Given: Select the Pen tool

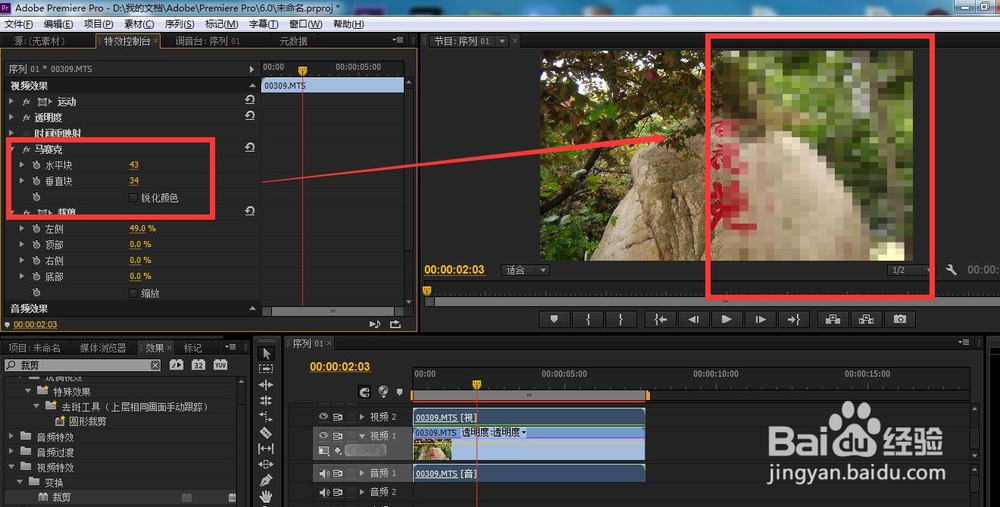Looking at the screenshot, I should tap(267, 480).
